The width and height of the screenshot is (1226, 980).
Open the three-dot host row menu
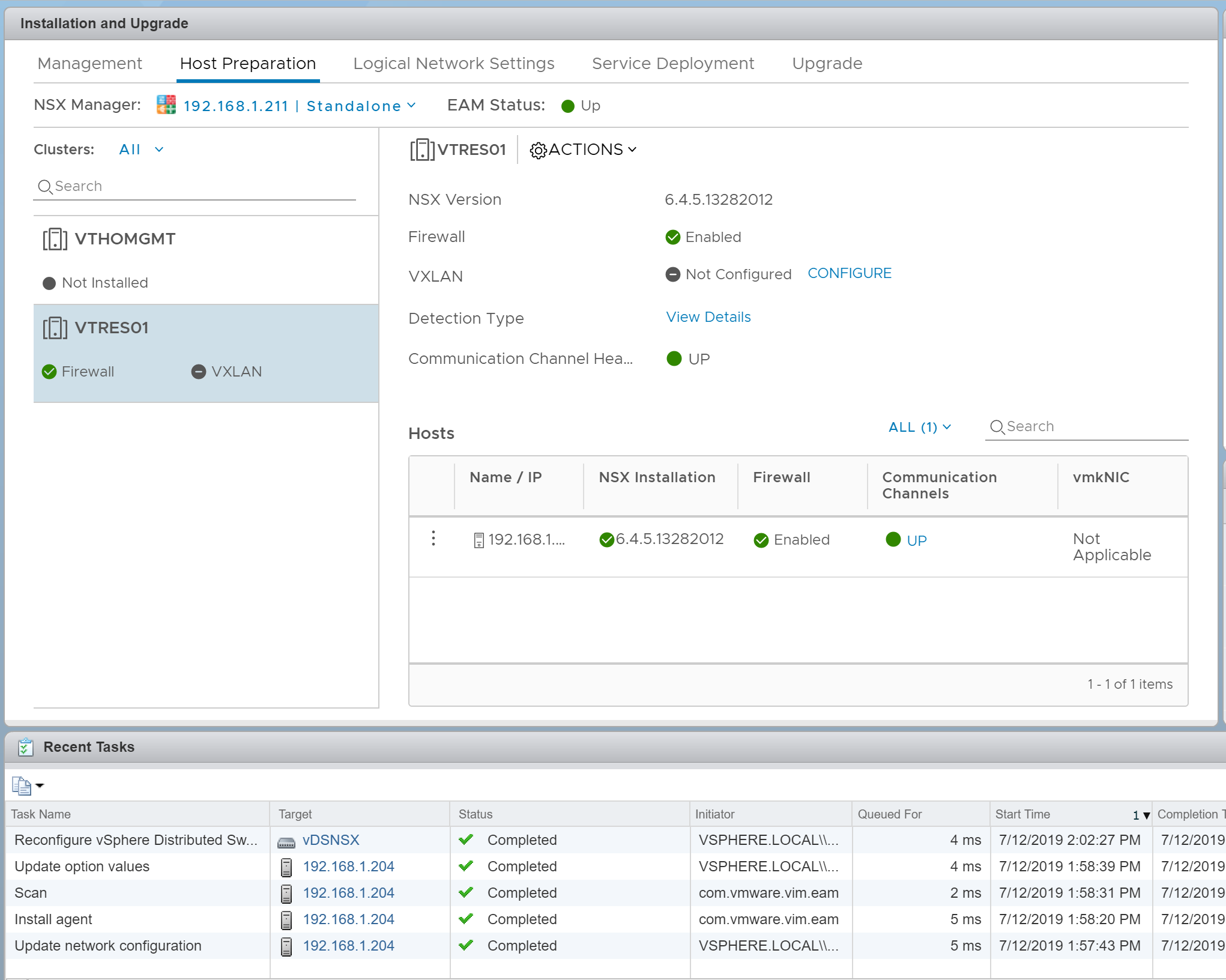(x=433, y=539)
